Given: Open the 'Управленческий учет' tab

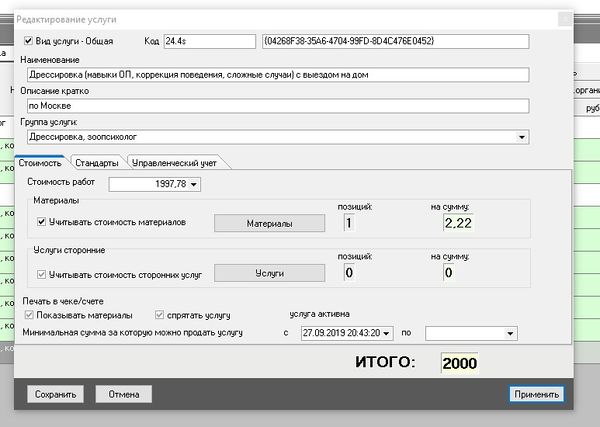Looking at the screenshot, I should [x=175, y=162].
